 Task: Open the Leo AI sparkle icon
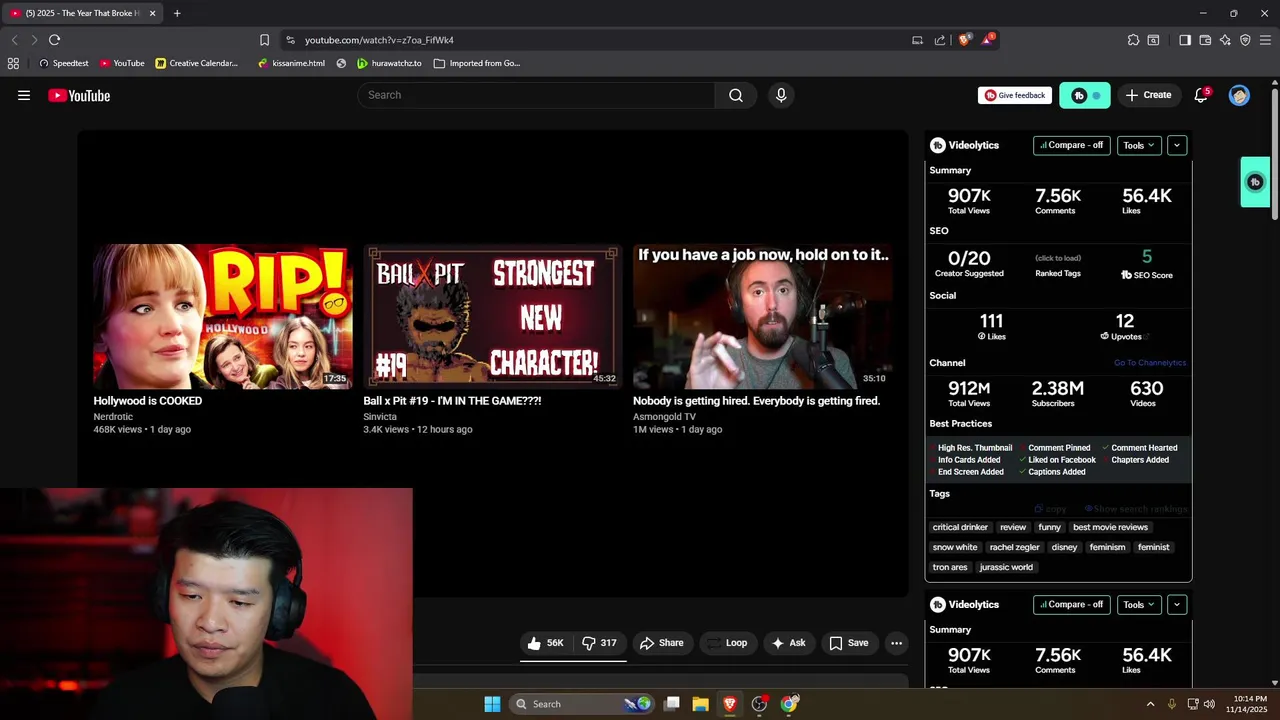pos(1225,40)
